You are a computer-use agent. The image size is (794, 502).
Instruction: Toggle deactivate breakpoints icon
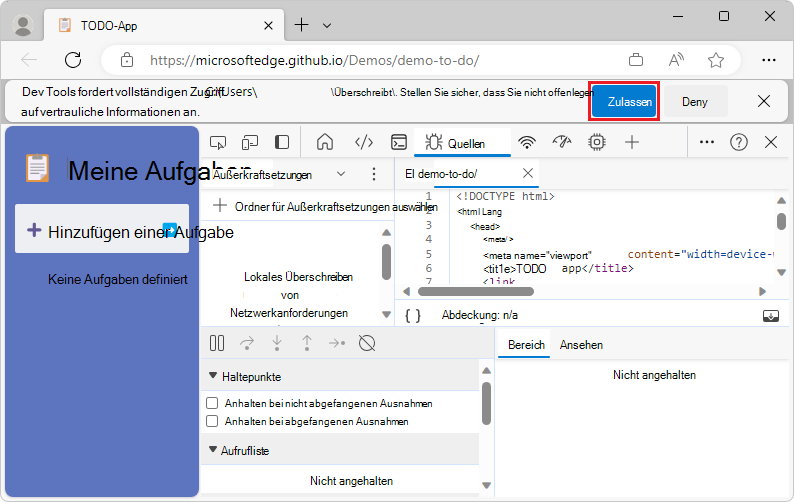pyautogui.click(x=367, y=343)
